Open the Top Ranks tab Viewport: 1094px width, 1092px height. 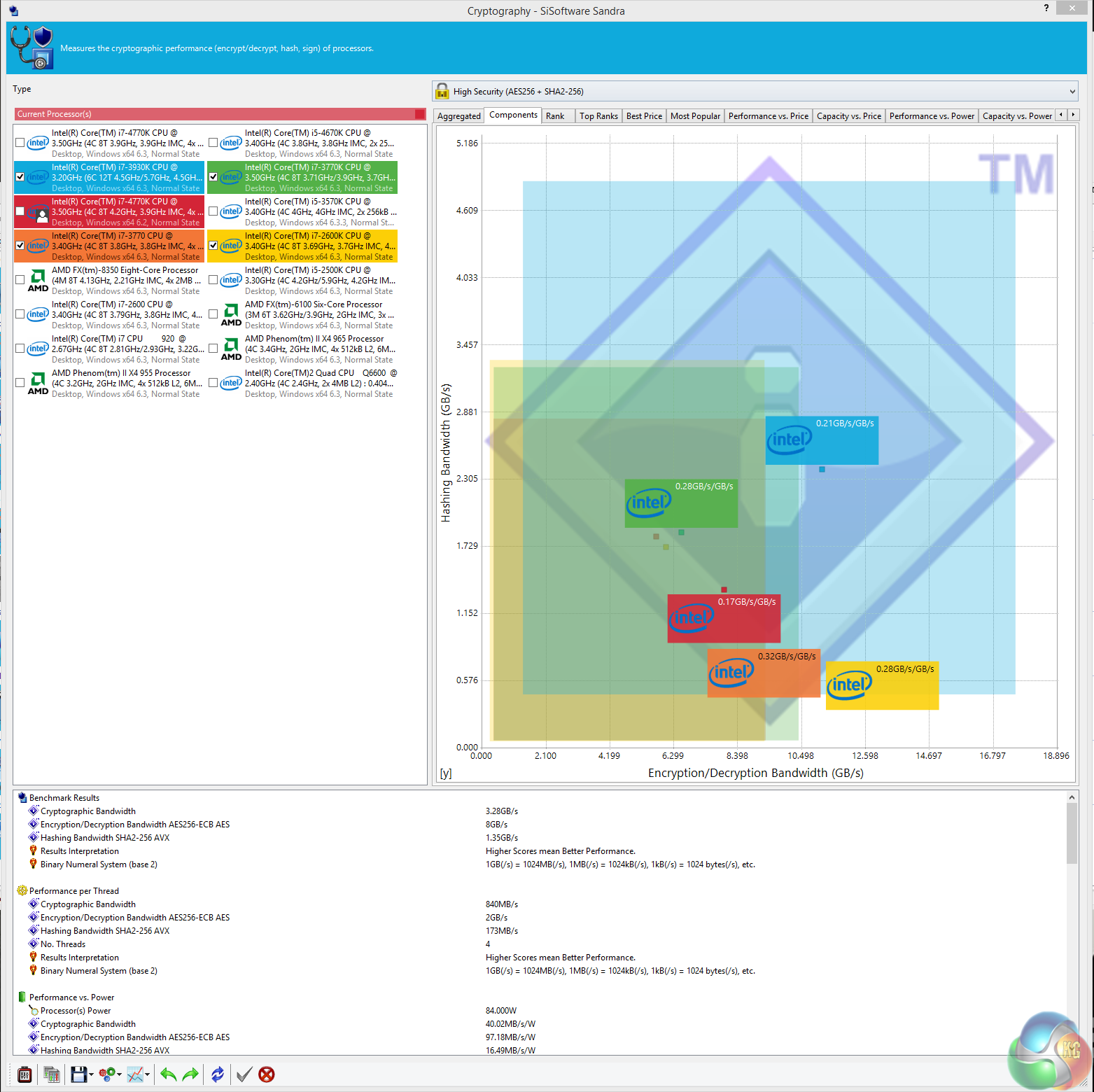coord(598,116)
